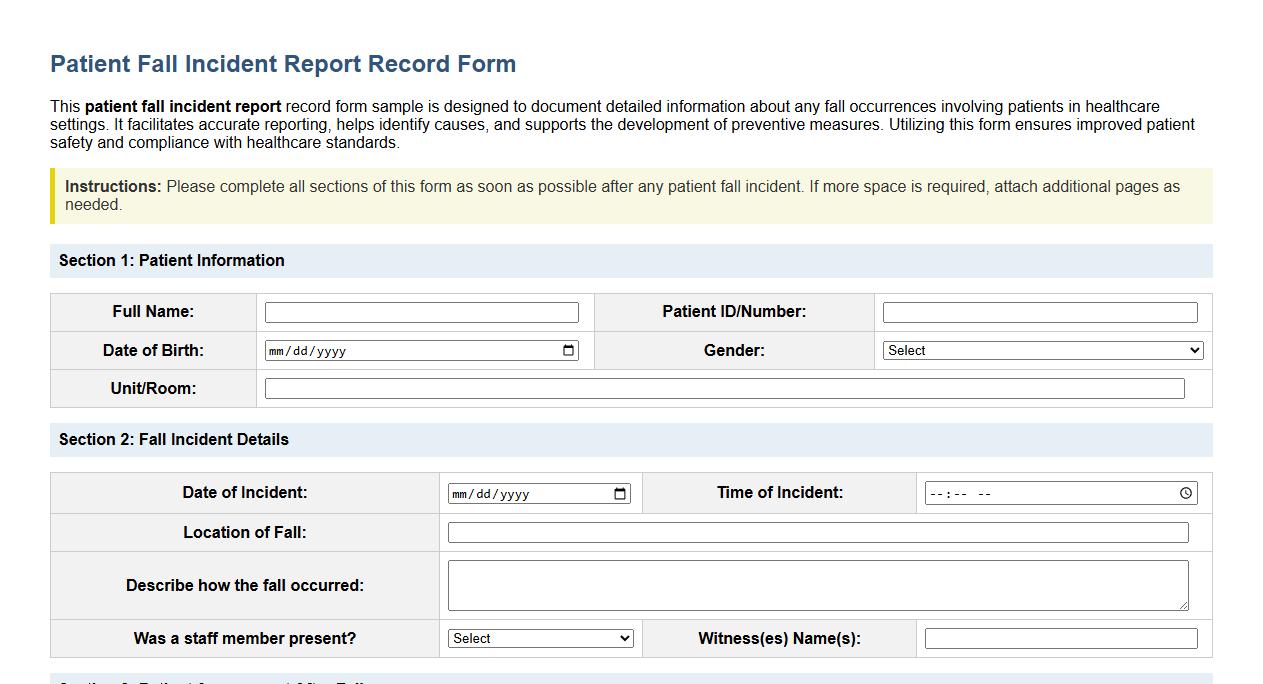This screenshot has width=1263, height=684.
Task: Open the calendar picker for Date of Incident
Action: (620, 493)
